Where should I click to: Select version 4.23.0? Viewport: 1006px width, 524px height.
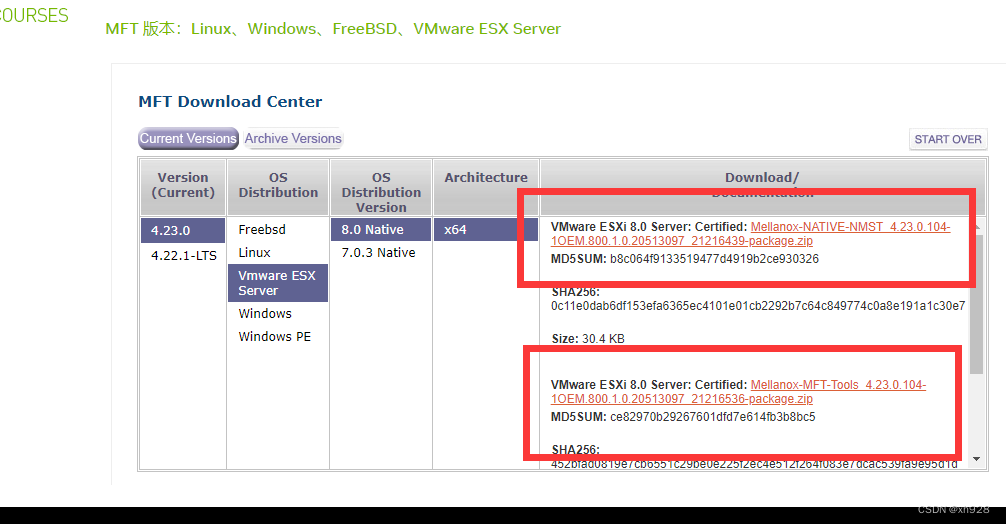[x=183, y=230]
